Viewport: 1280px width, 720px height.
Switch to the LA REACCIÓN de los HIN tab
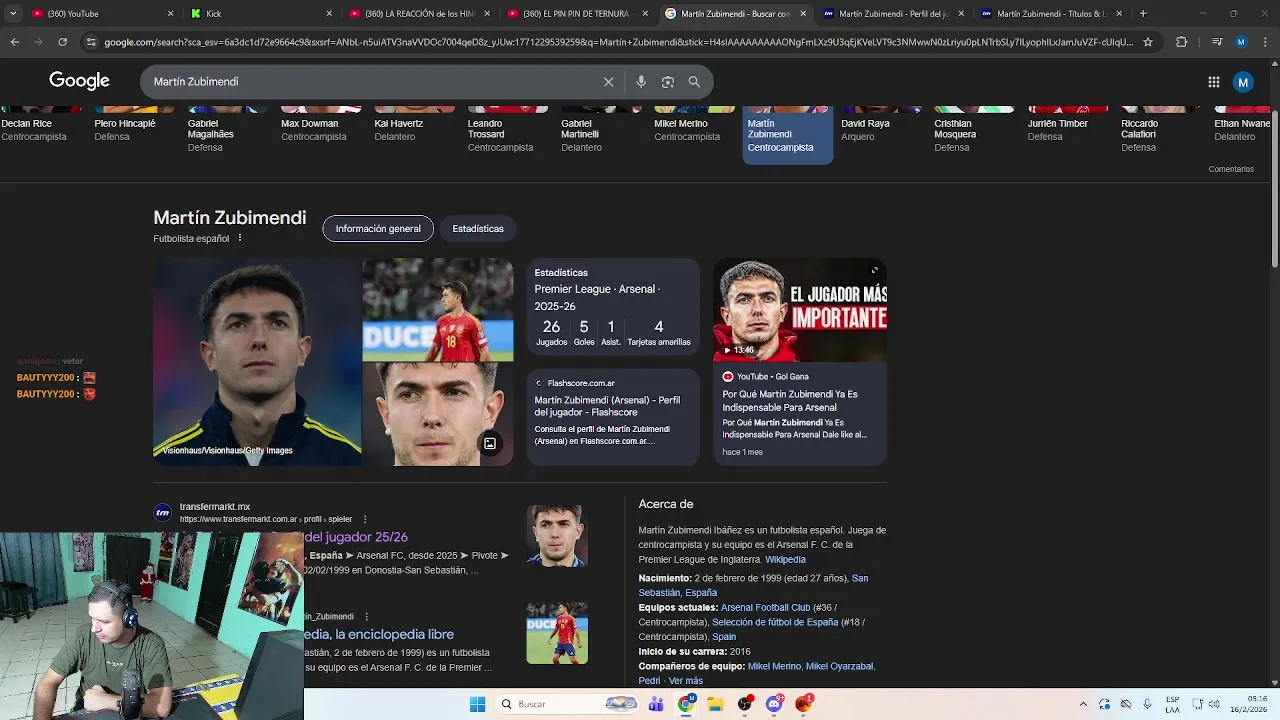click(417, 14)
